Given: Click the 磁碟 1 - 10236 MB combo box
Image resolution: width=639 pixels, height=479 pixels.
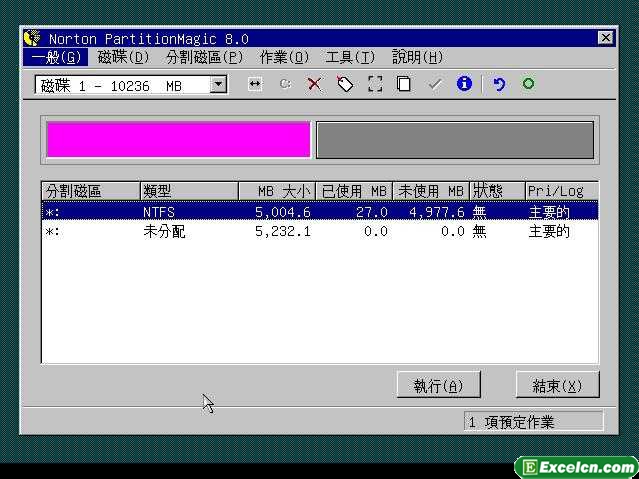Looking at the screenshot, I should coord(131,85).
